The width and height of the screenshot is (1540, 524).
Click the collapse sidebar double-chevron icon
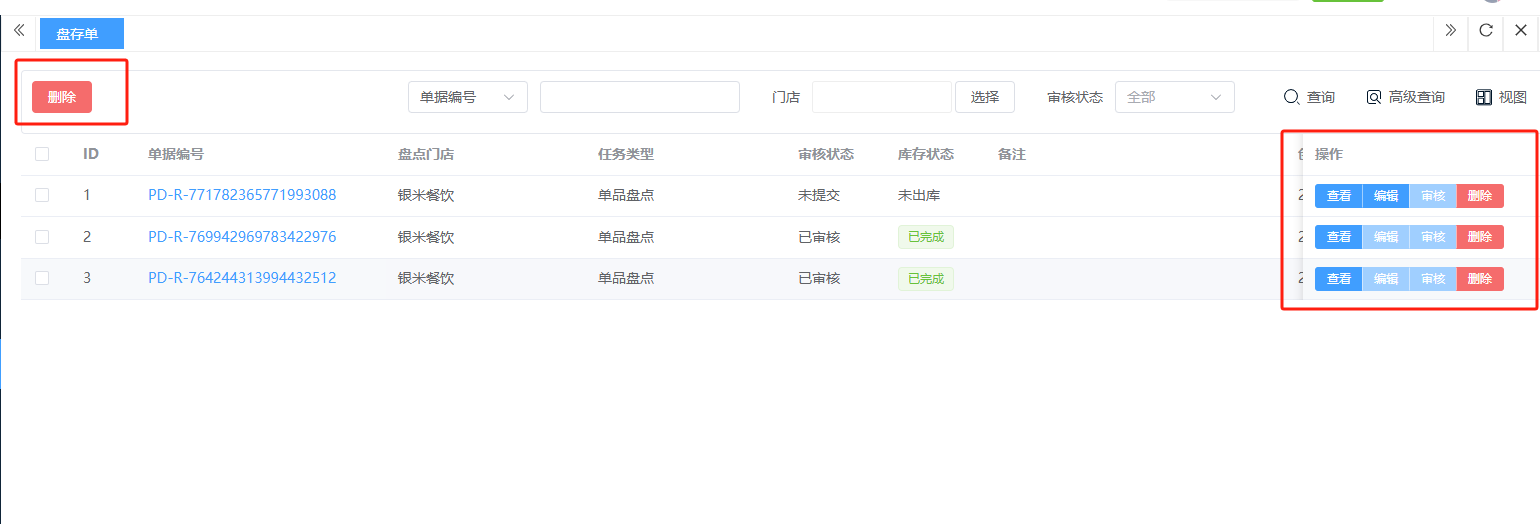coord(18,30)
